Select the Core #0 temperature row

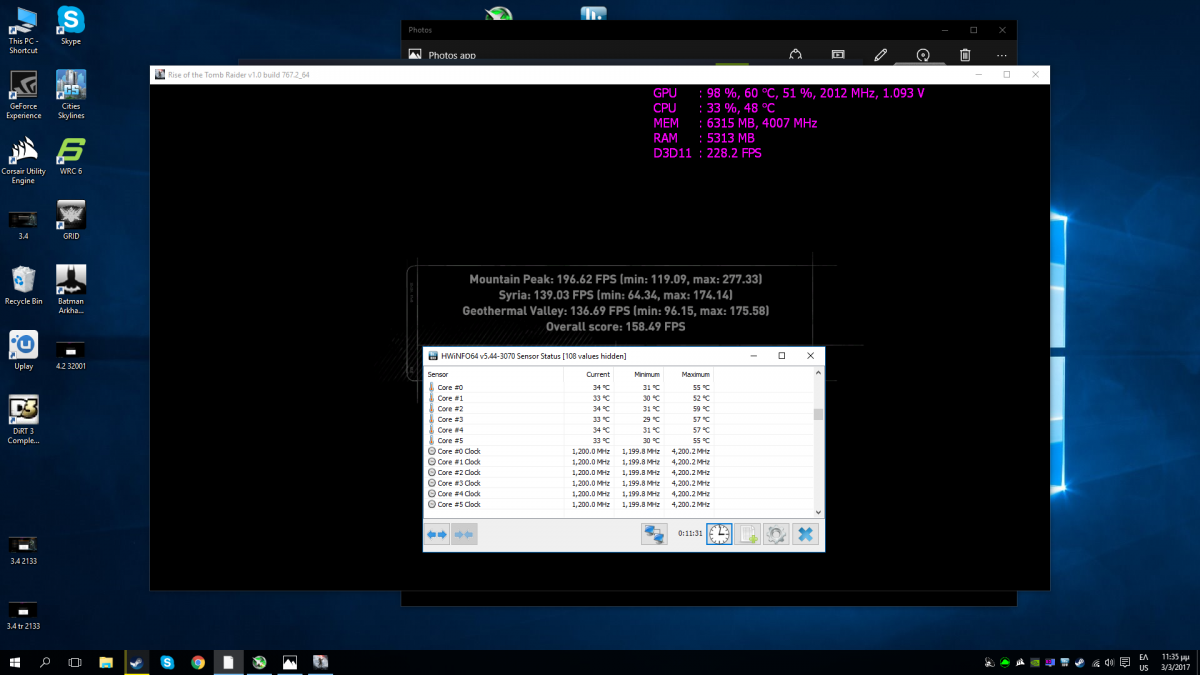pos(618,387)
